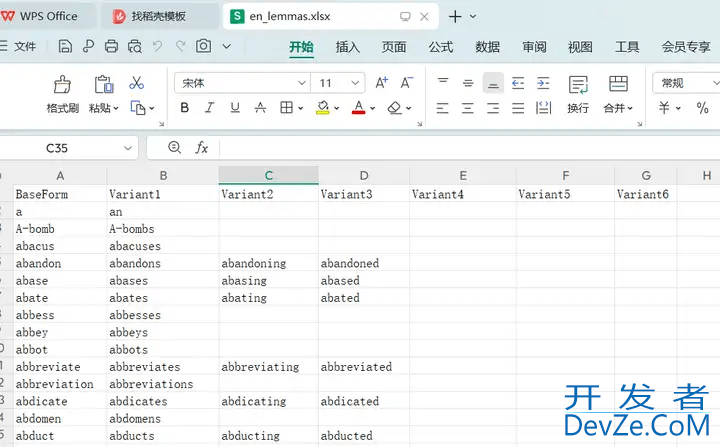
Task: Click the Wrap Text (换行) button
Action: point(578,95)
